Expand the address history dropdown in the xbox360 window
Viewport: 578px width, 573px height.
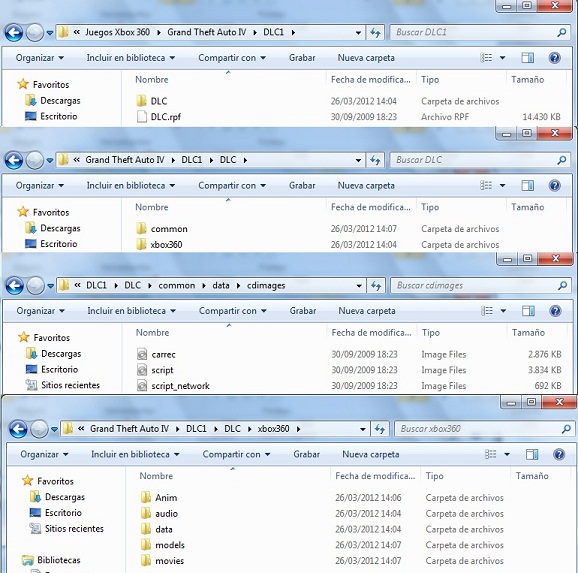tap(362, 429)
